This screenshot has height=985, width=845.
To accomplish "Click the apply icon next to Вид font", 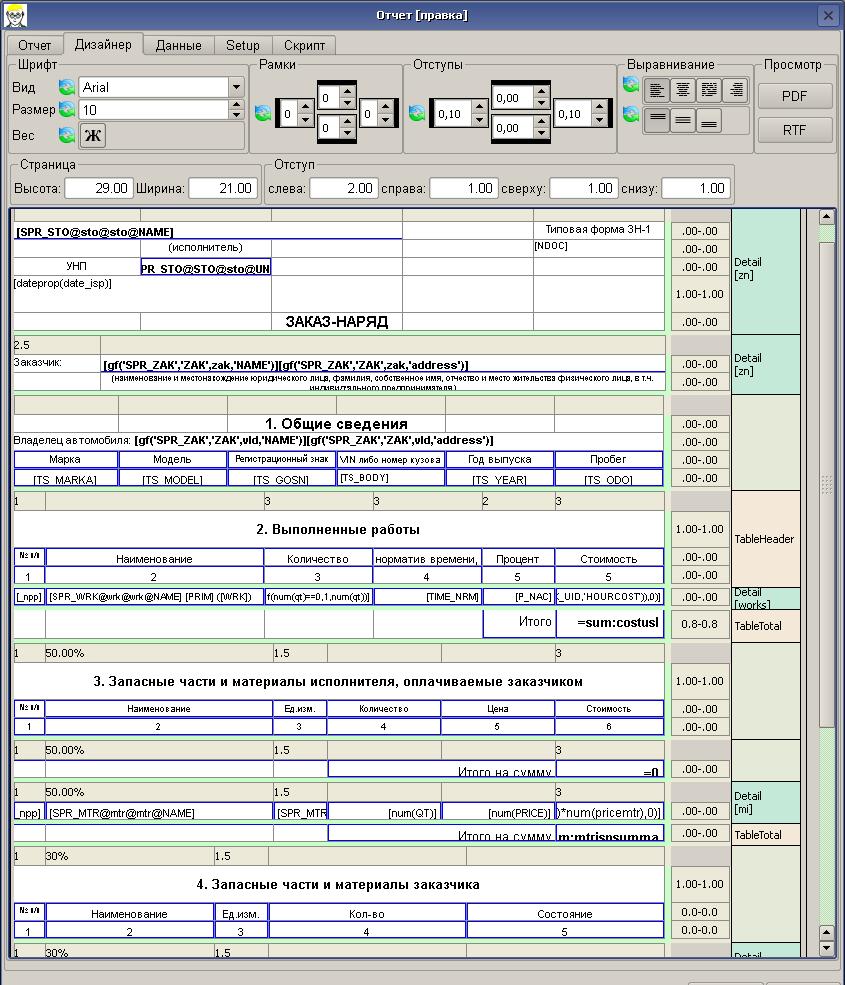I will point(67,87).
